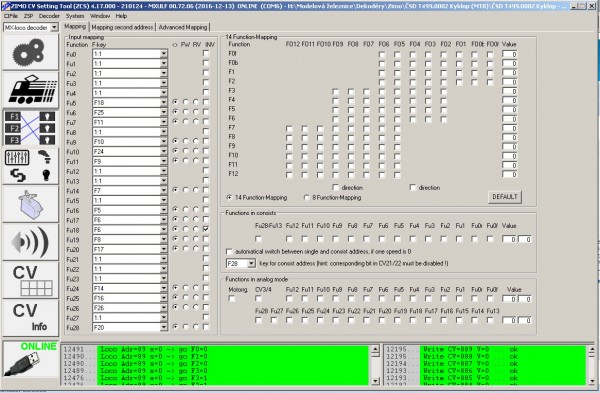Open the Decoder menu
The image size is (600, 393).
tap(49, 16)
